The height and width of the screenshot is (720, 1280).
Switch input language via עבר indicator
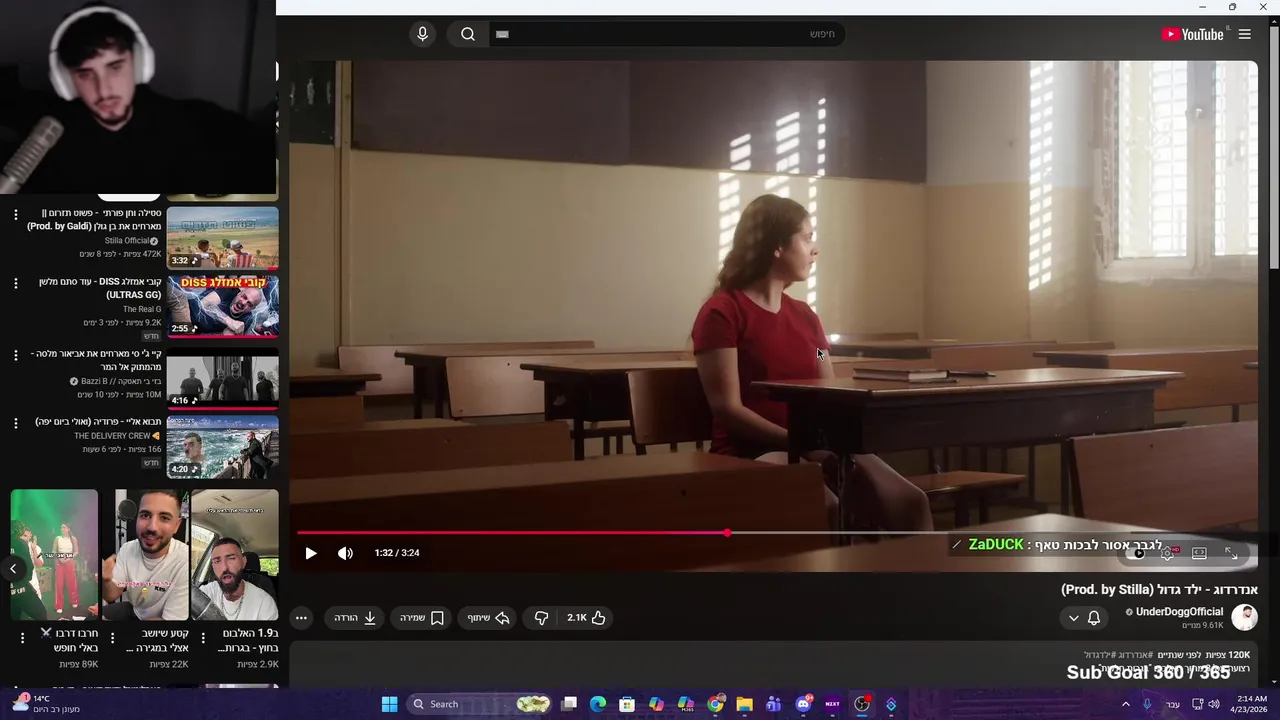tap(1173, 704)
